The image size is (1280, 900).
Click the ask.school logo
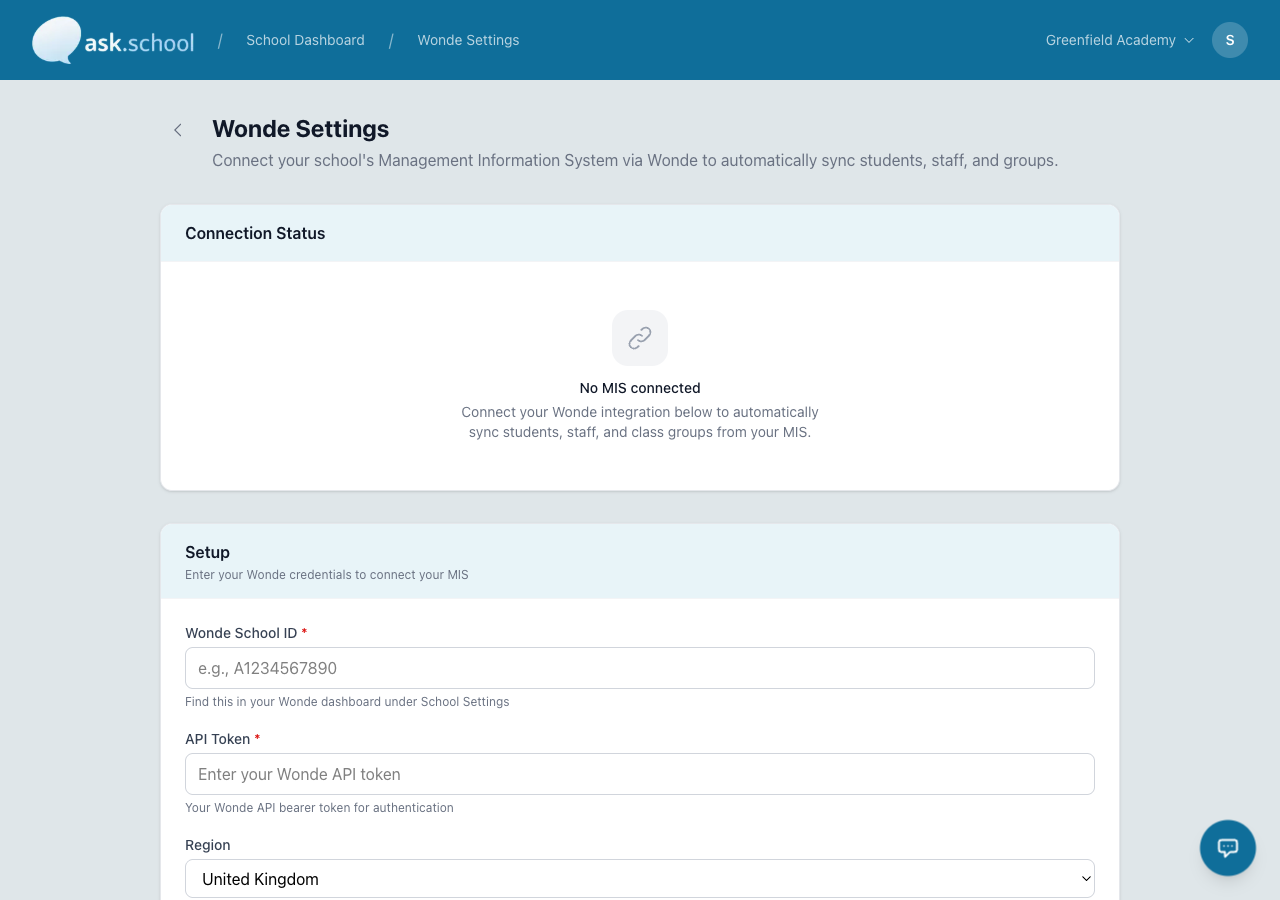113,40
